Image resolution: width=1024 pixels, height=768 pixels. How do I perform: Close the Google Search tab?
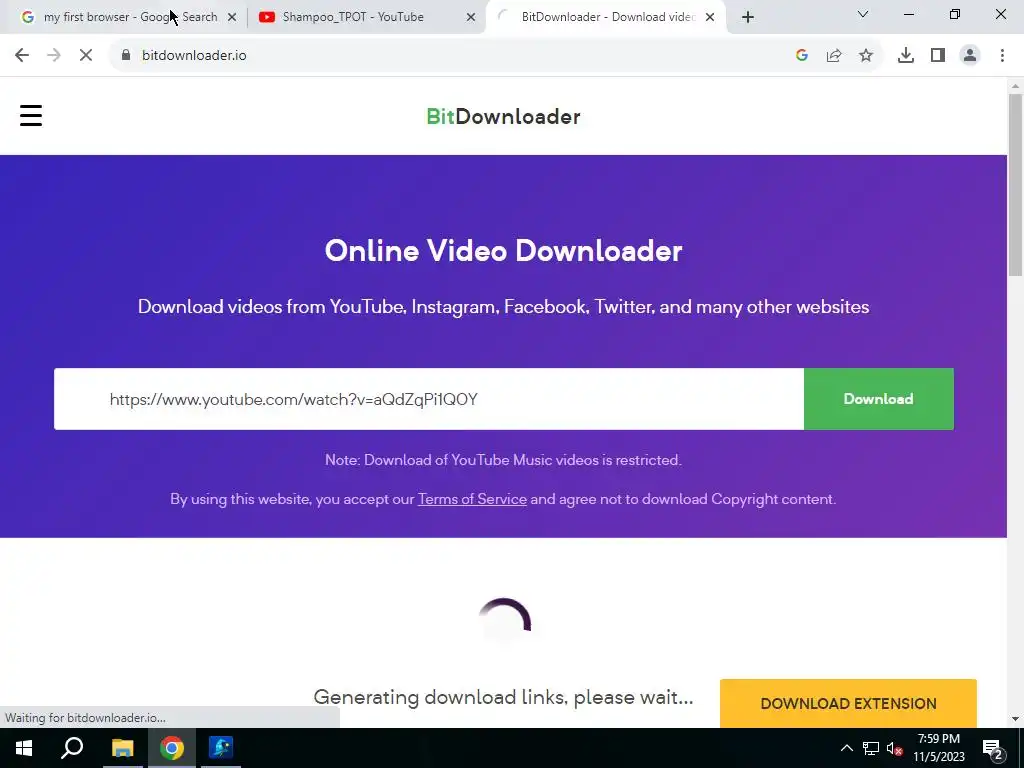[x=232, y=17]
